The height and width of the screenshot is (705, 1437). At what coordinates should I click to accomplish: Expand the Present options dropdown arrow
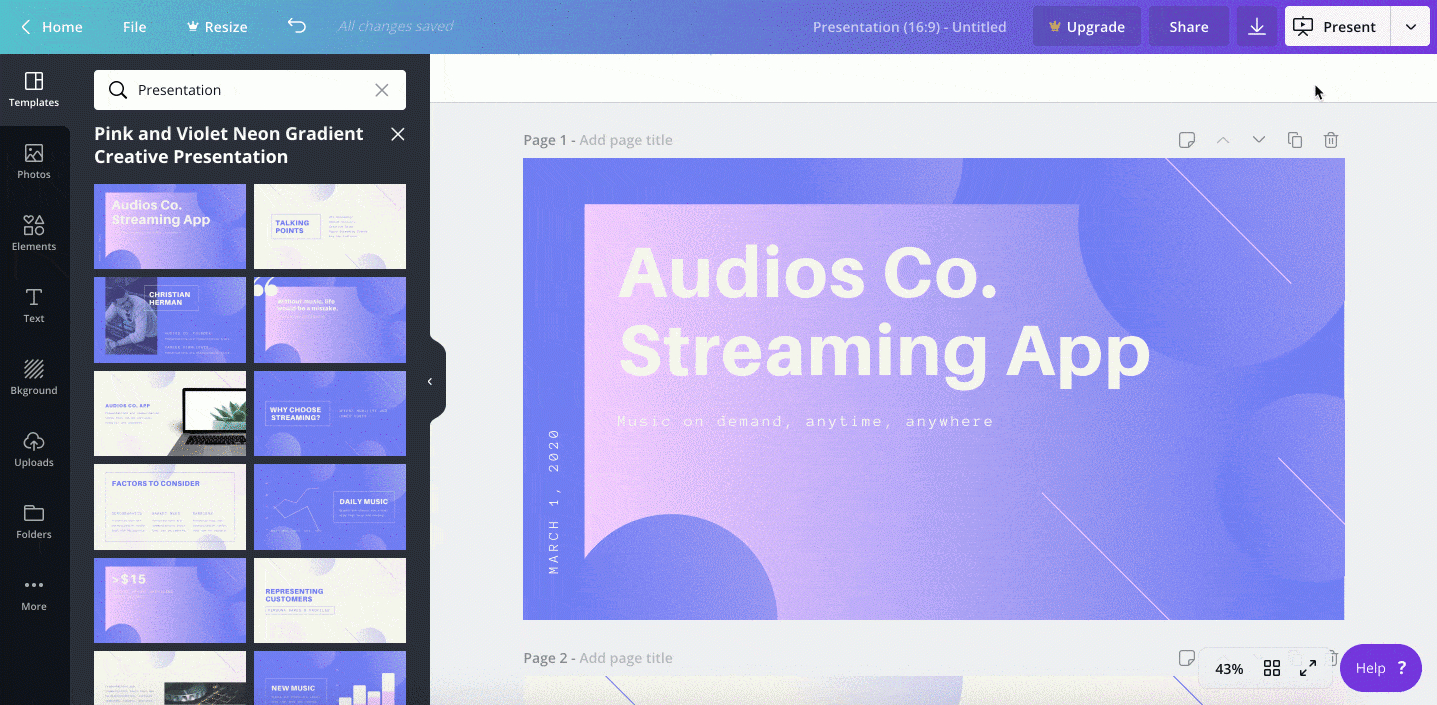click(x=1410, y=27)
